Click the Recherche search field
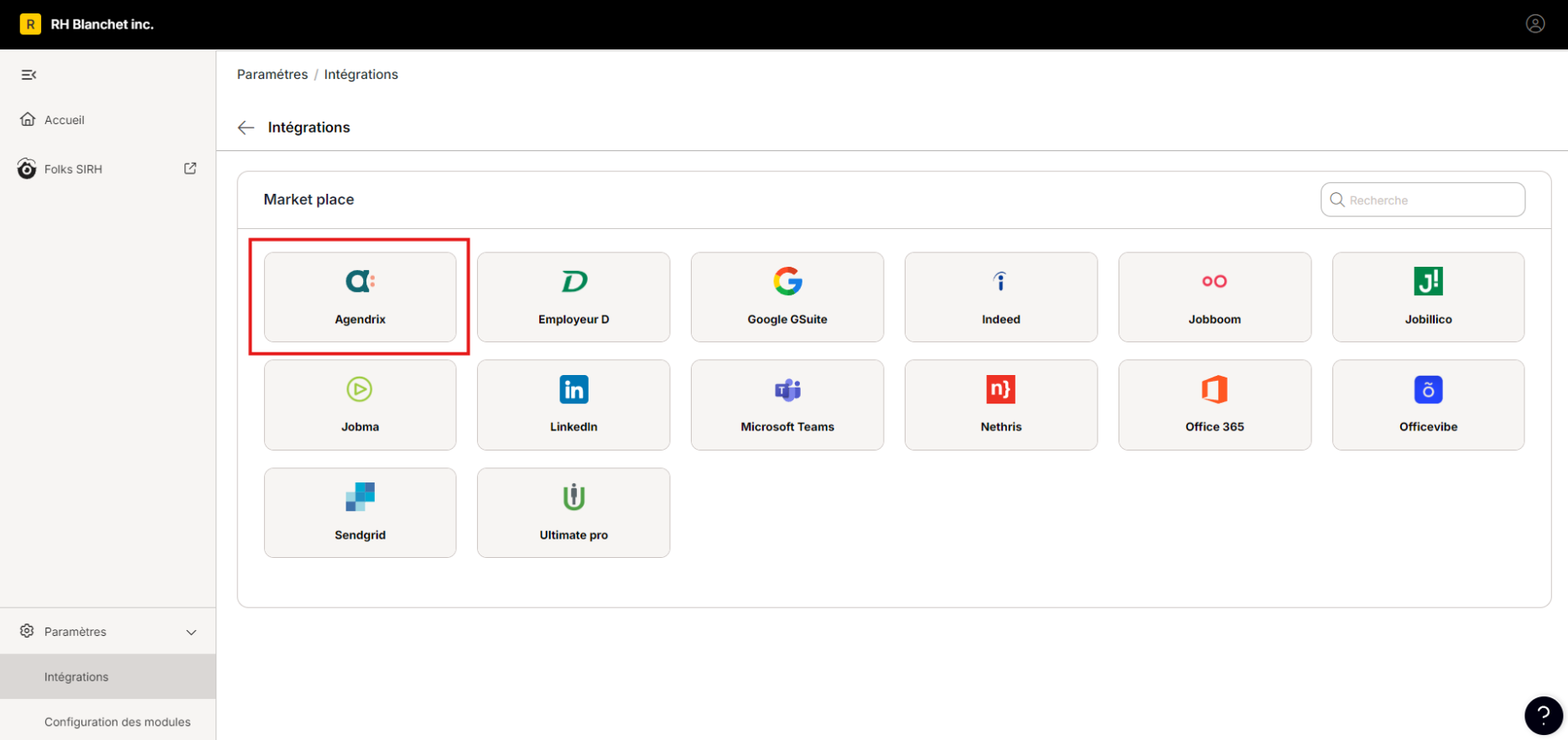This screenshot has height=740, width=1568. [x=1423, y=200]
